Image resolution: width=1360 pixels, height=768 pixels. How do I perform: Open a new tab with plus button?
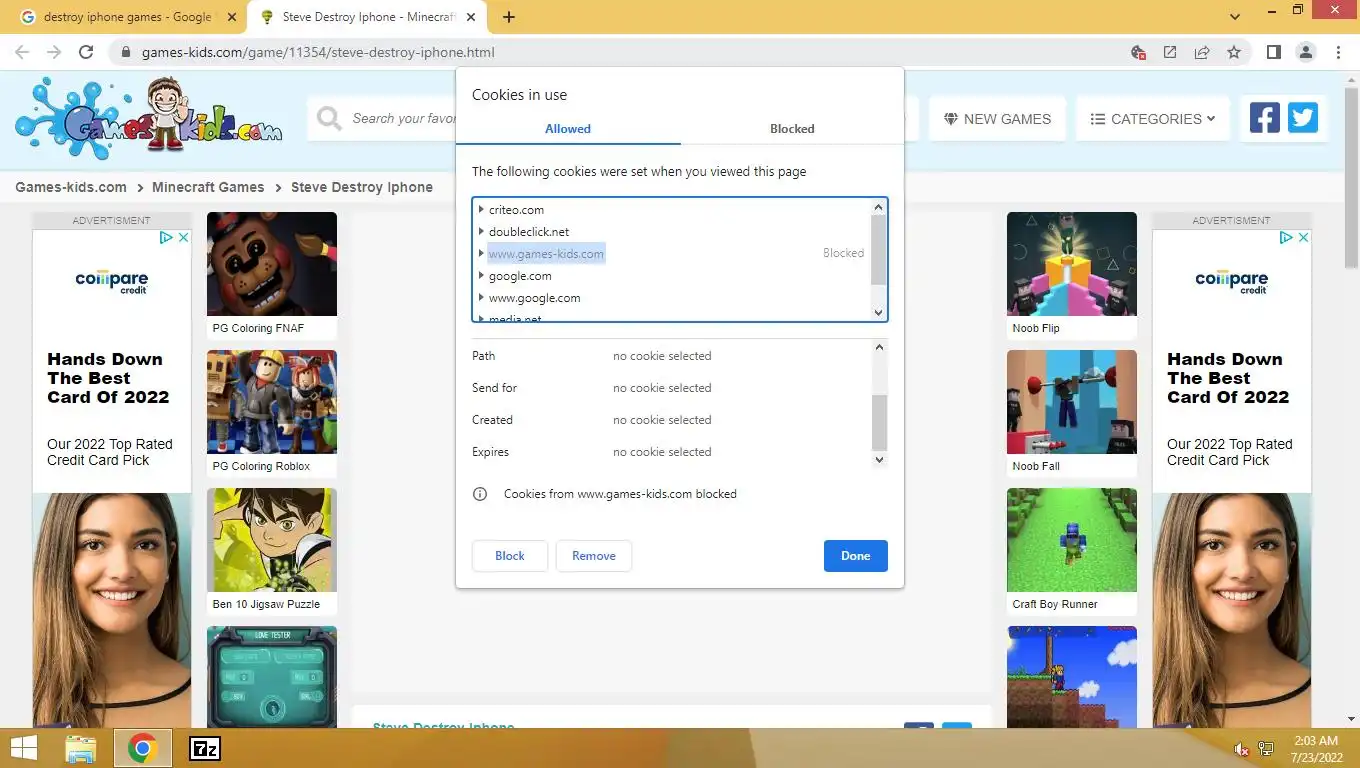[509, 17]
